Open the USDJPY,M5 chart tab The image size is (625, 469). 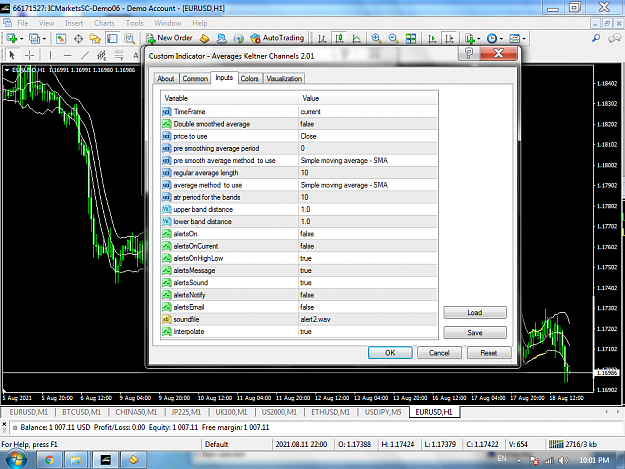(x=383, y=412)
